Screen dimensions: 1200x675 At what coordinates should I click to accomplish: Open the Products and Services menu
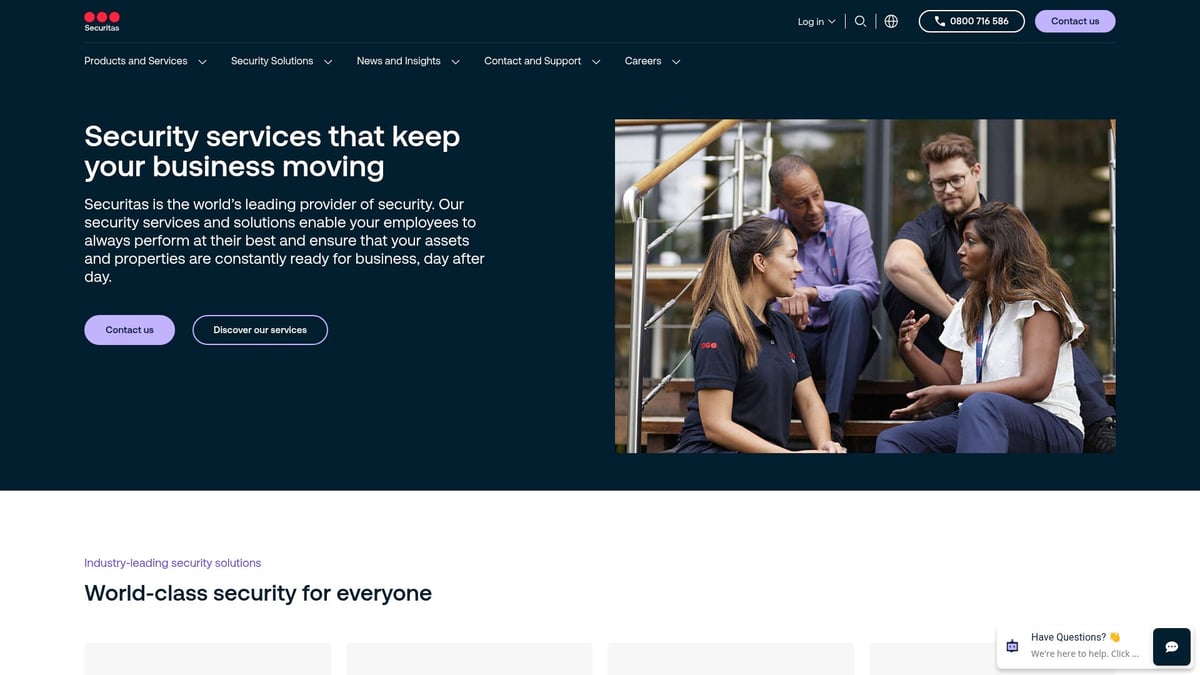[x=136, y=61]
